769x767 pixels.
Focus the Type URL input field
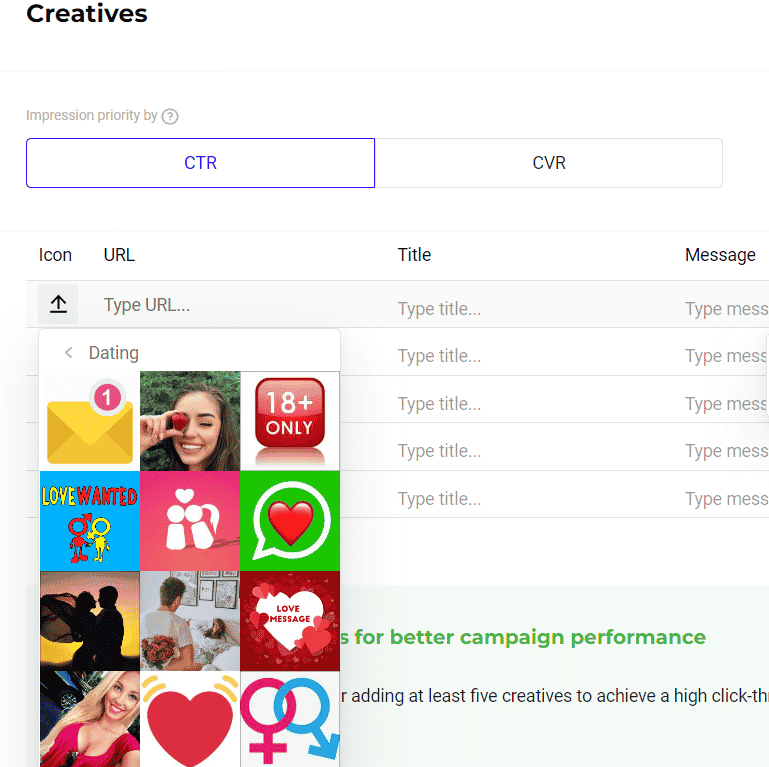coord(240,305)
